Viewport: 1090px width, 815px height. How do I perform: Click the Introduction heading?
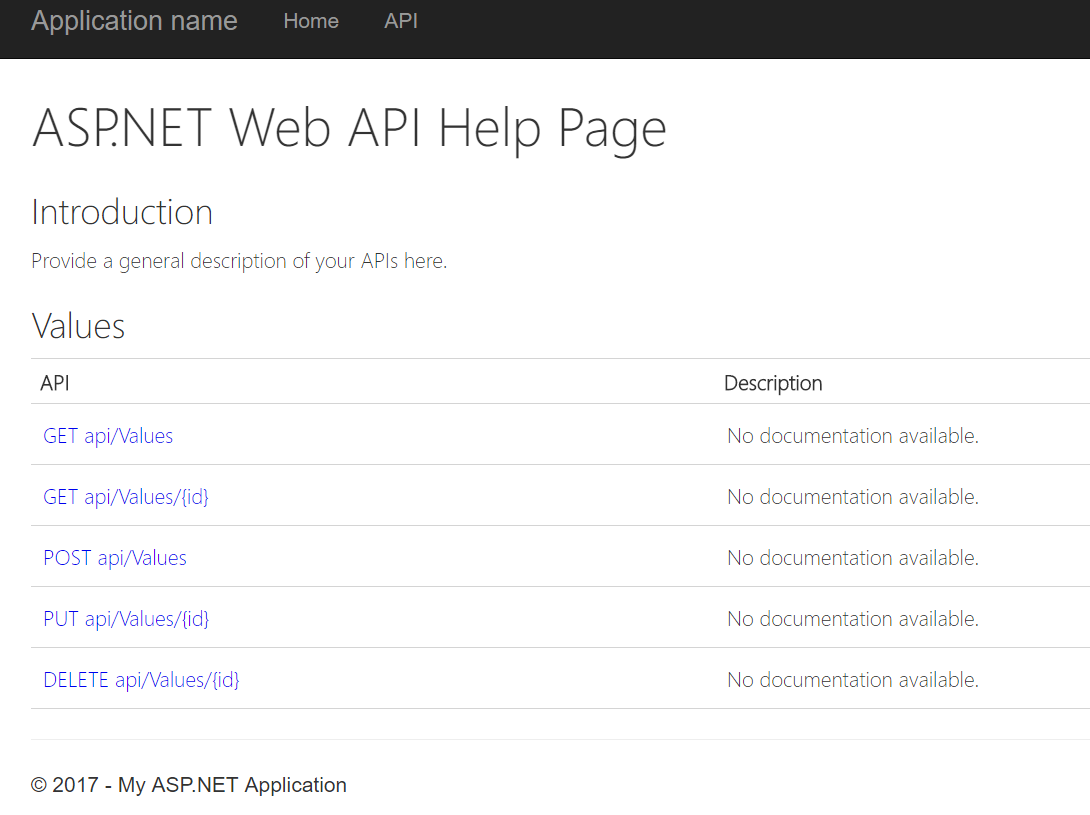(x=122, y=212)
